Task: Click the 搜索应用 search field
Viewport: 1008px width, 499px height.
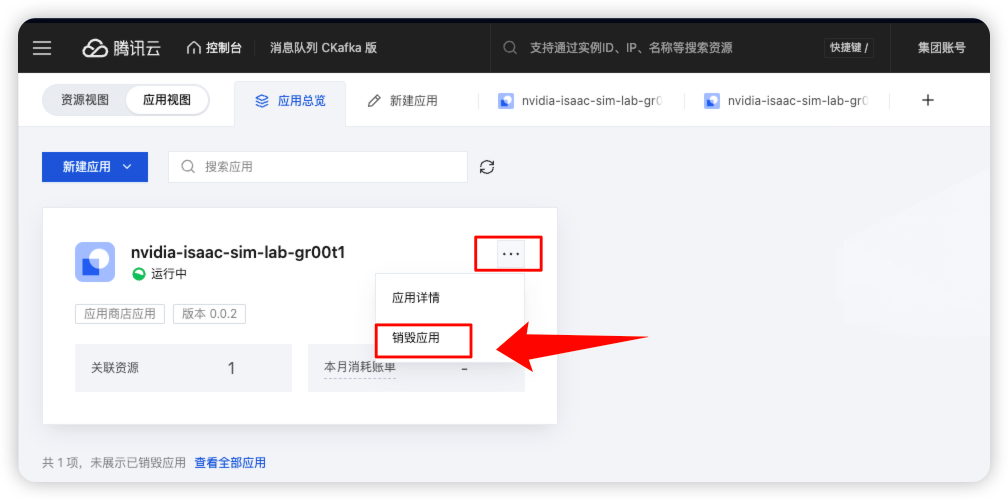Action: 318,167
